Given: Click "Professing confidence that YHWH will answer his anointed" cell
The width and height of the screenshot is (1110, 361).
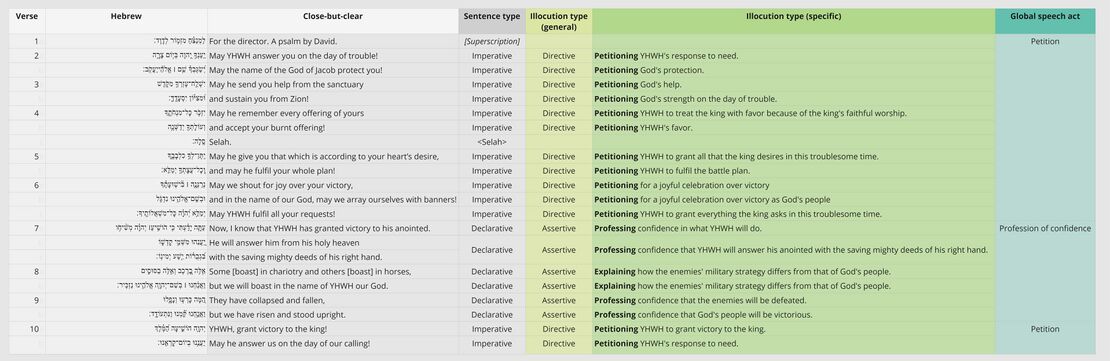Looking at the screenshot, I should pos(791,250).
